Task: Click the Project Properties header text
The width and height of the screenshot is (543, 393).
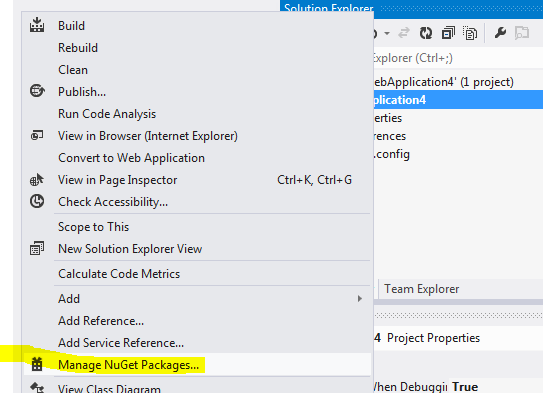Action: click(434, 338)
